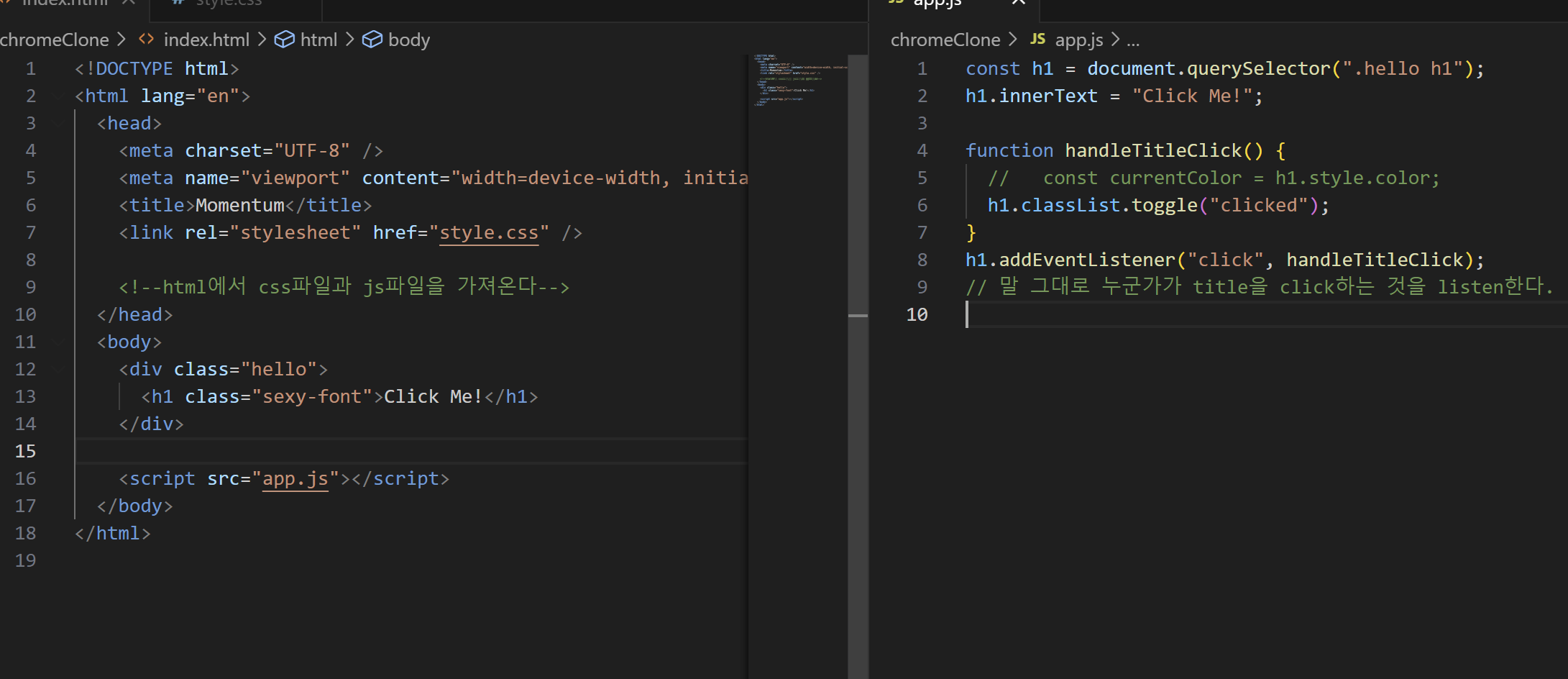Click document.querySelector in app.js line 1
The width and height of the screenshot is (1568, 679).
[x=1209, y=68]
